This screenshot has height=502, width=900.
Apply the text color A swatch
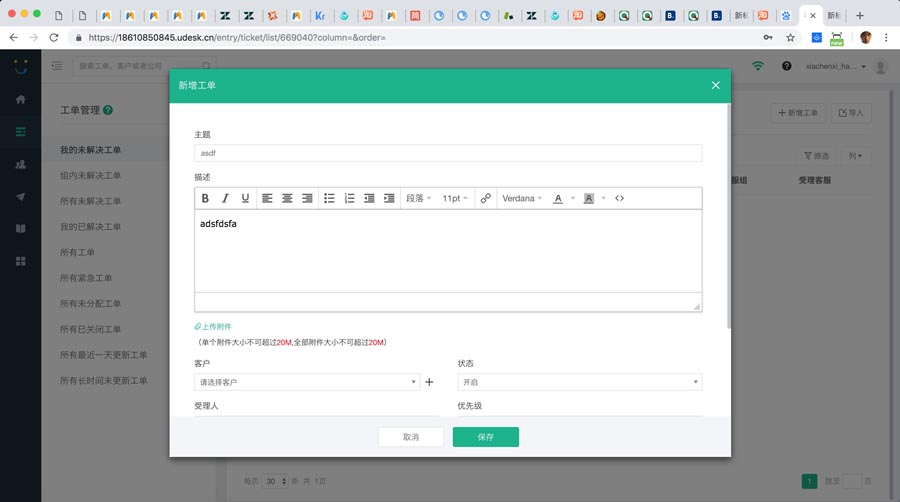[x=558, y=198]
